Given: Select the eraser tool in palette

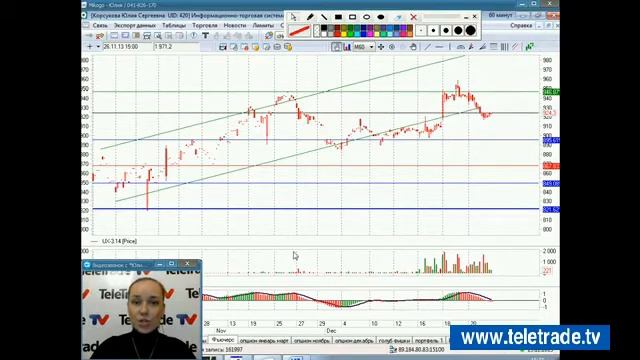Looking at the screenshot, I should (x=398, y=17).
